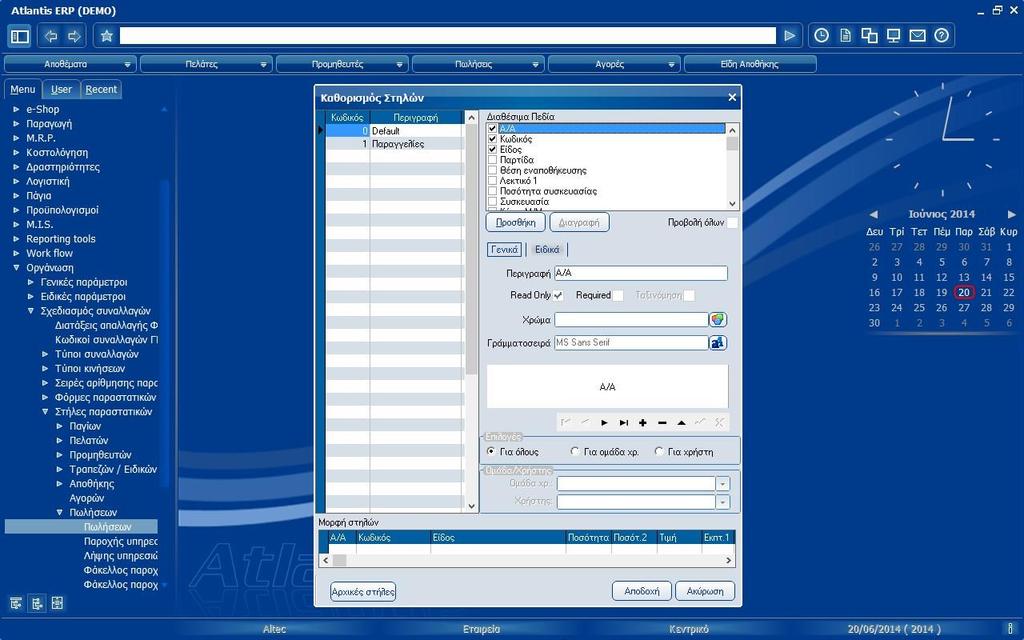This screenshot has width=1024, height=640.
Task: Open the clock history icon
Action: click(x=822, y=36)
